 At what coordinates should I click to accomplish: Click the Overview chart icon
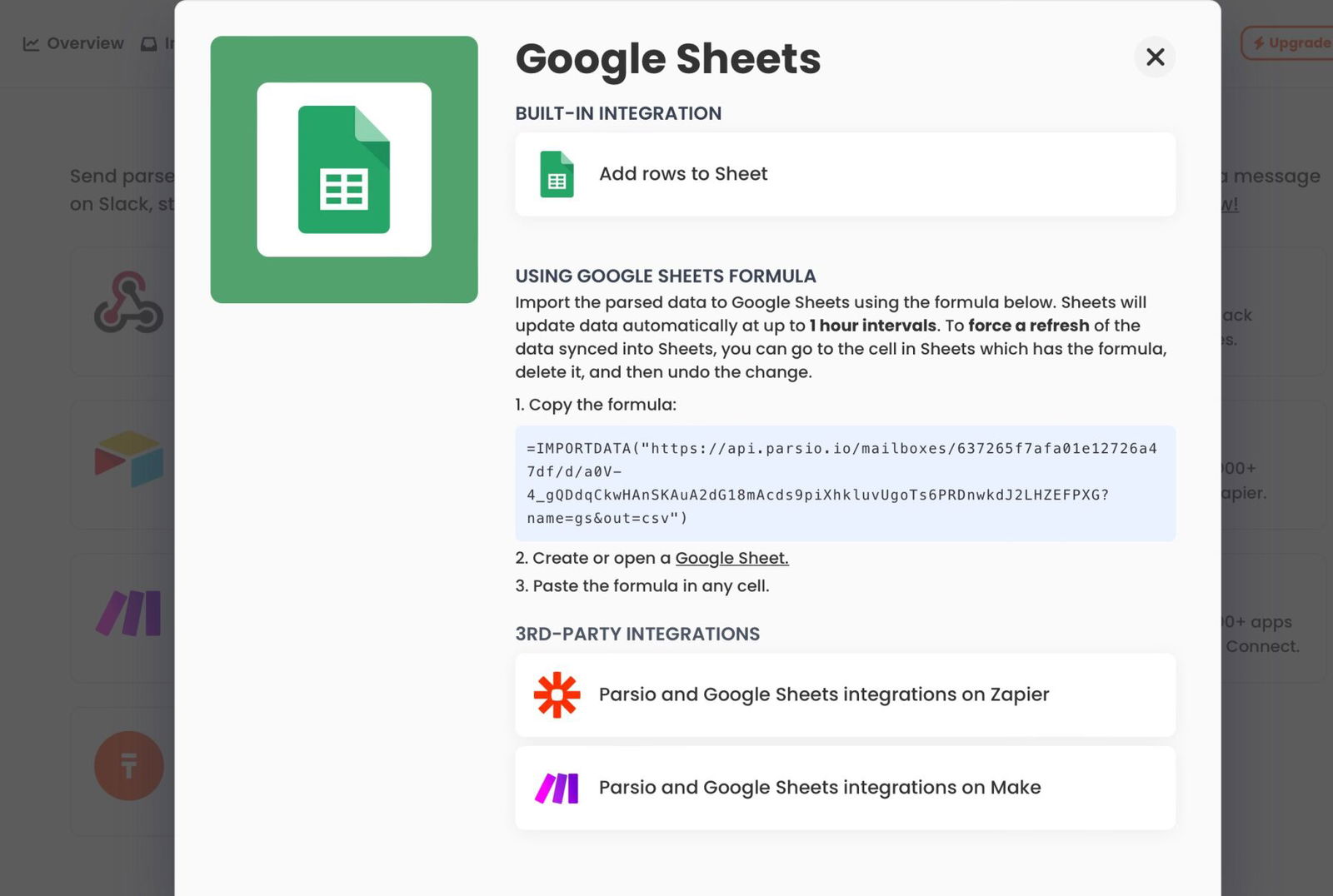pos(31,43)
